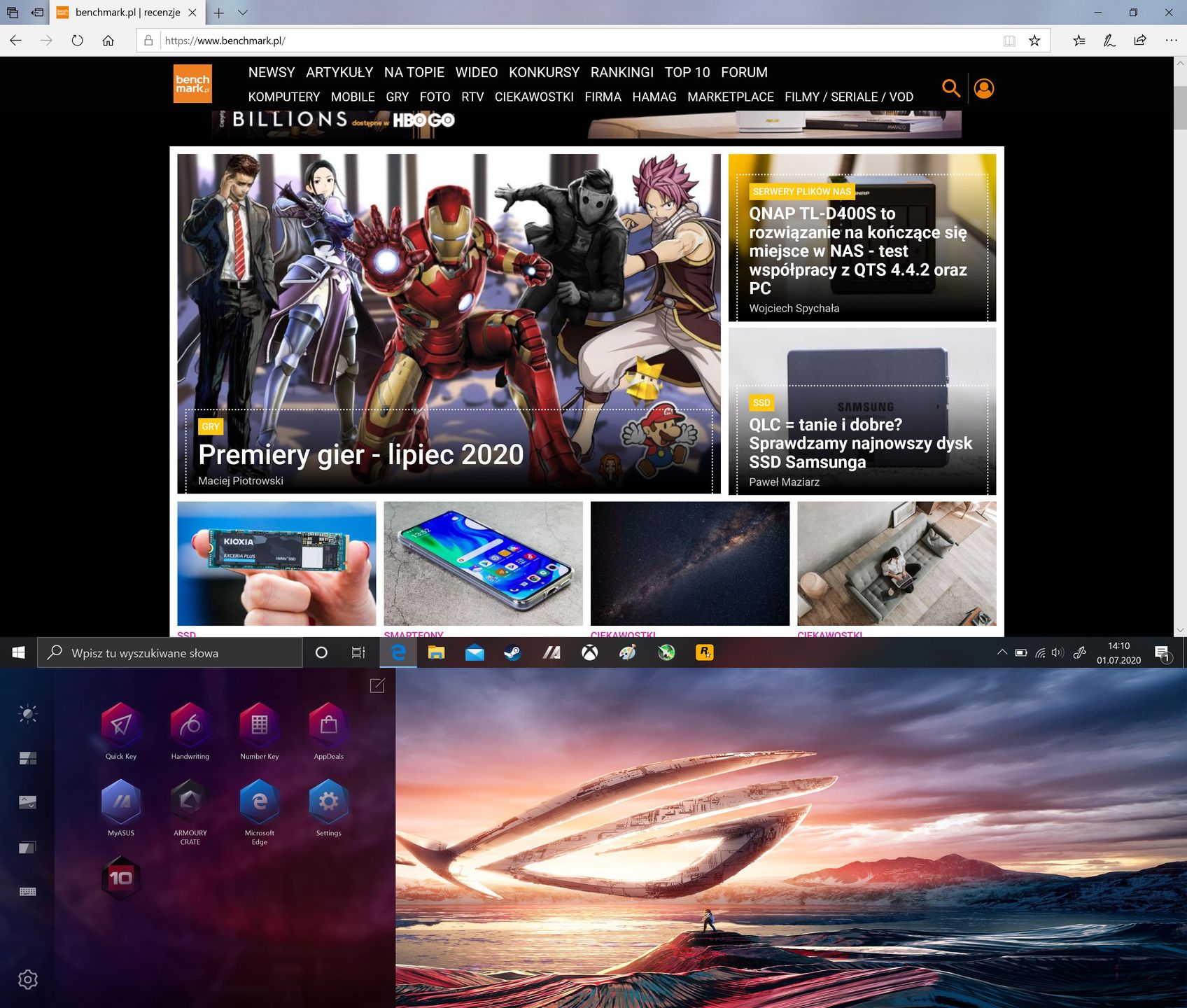Open the Mail app on taskbar

(475, 652)
